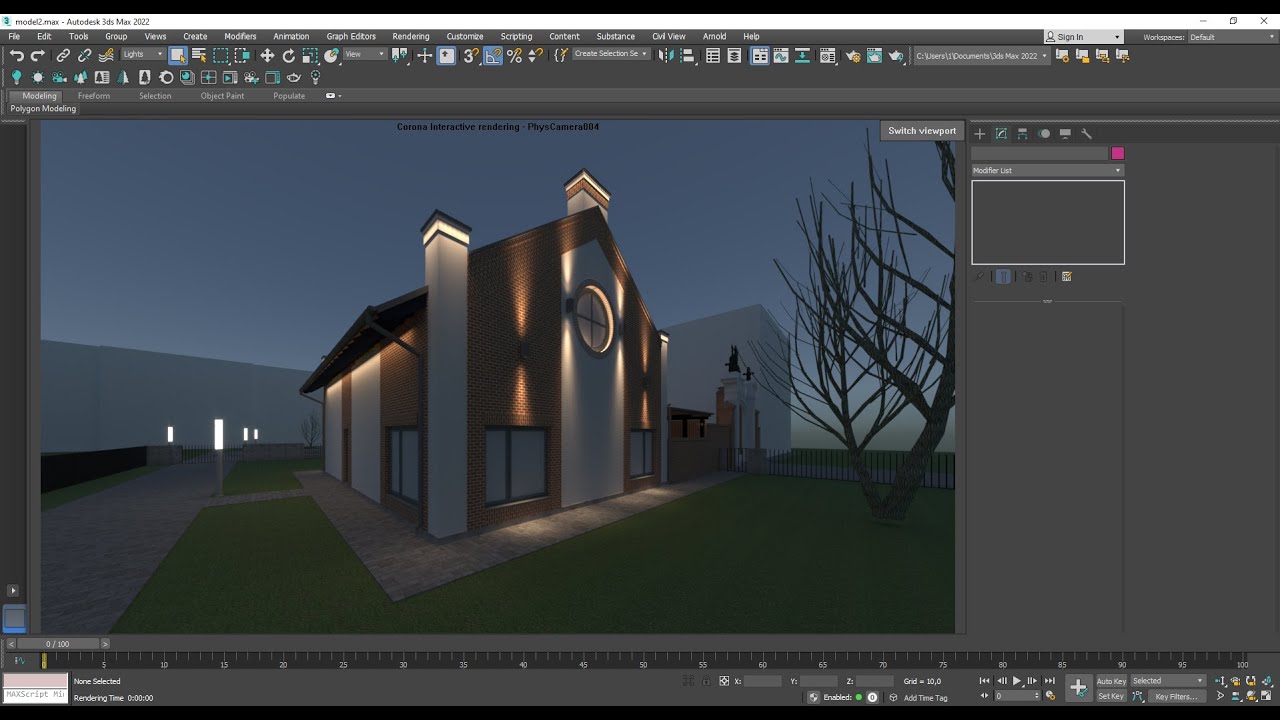Open the Utilities wrench panel tab
1280x720 pixels.
coord(1087,133)
